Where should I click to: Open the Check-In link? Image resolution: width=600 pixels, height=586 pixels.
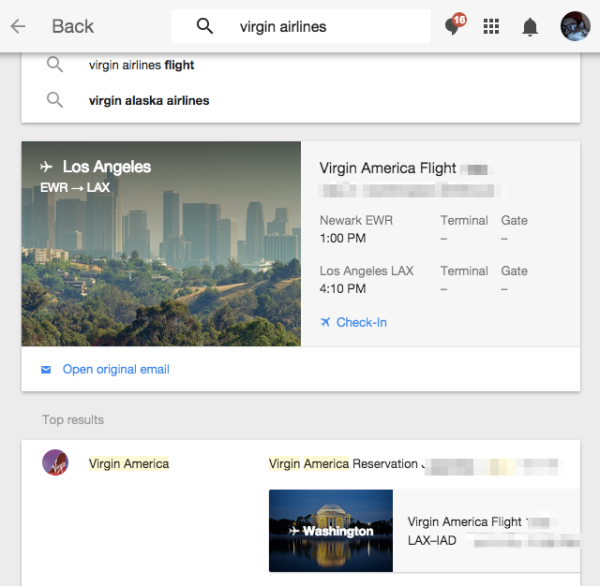(361, 322)
